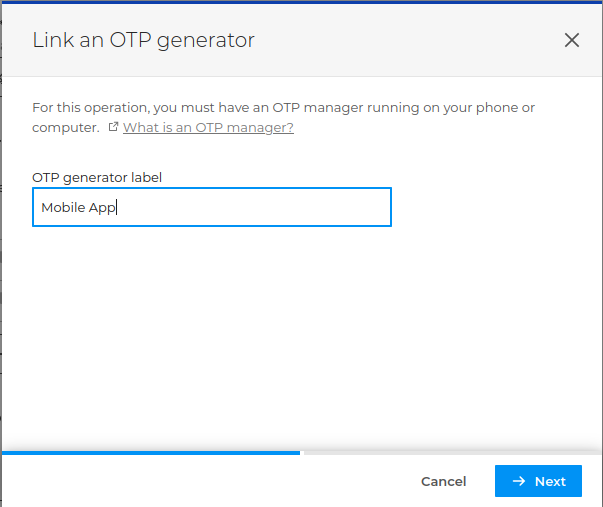603x507 pixels.
Task: Click the "Mobile App" text inside the input
Action: (79, 208)
